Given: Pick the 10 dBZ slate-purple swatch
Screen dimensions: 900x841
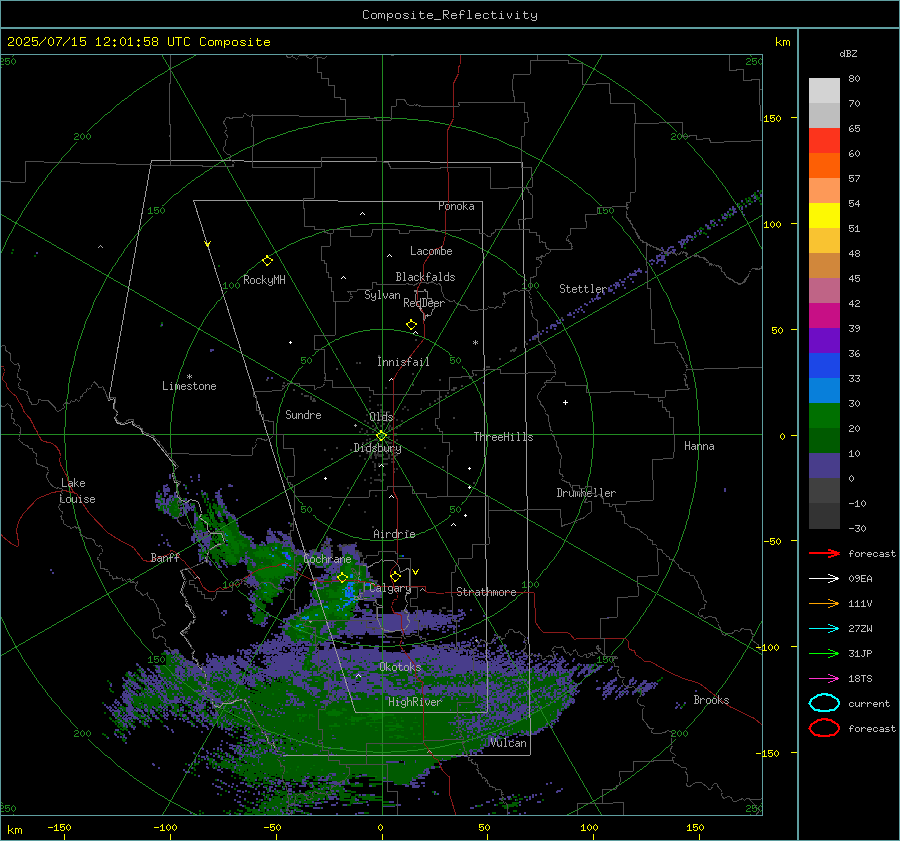Looking at the screenshot, I should (x=824, y=465).
